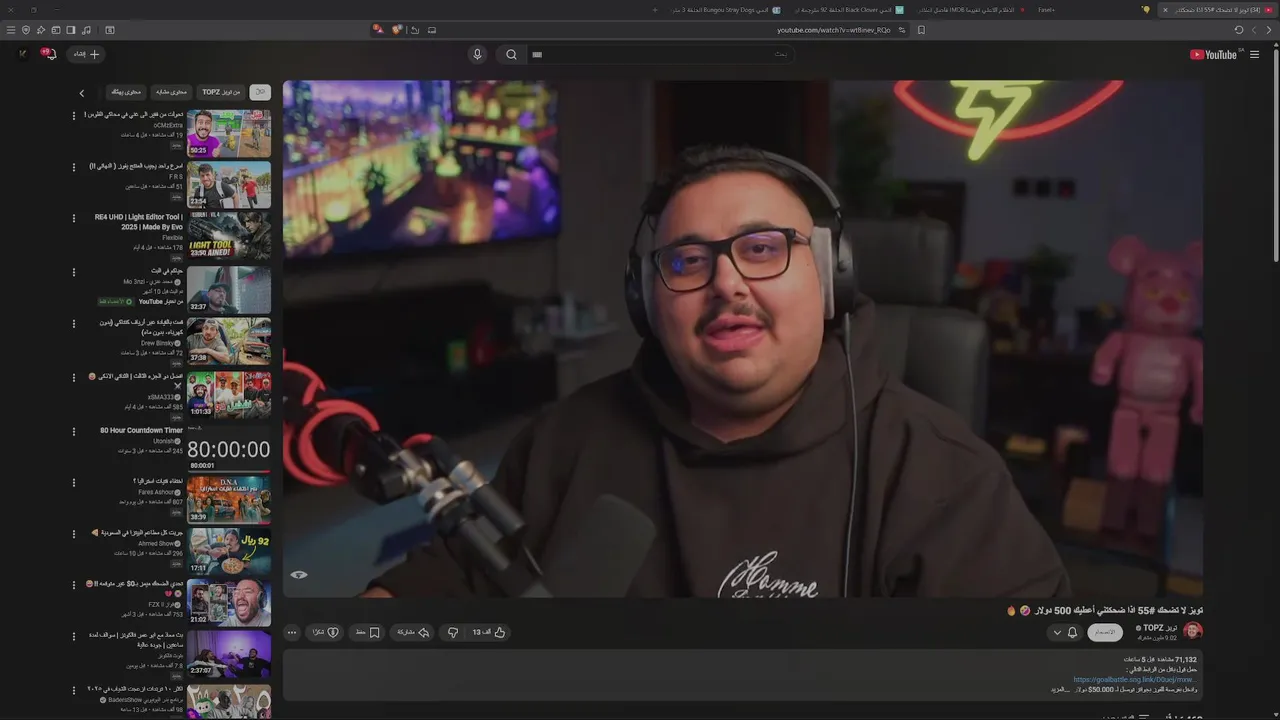Switch to the Bungou Stray Dogs tab

[725, 10]
